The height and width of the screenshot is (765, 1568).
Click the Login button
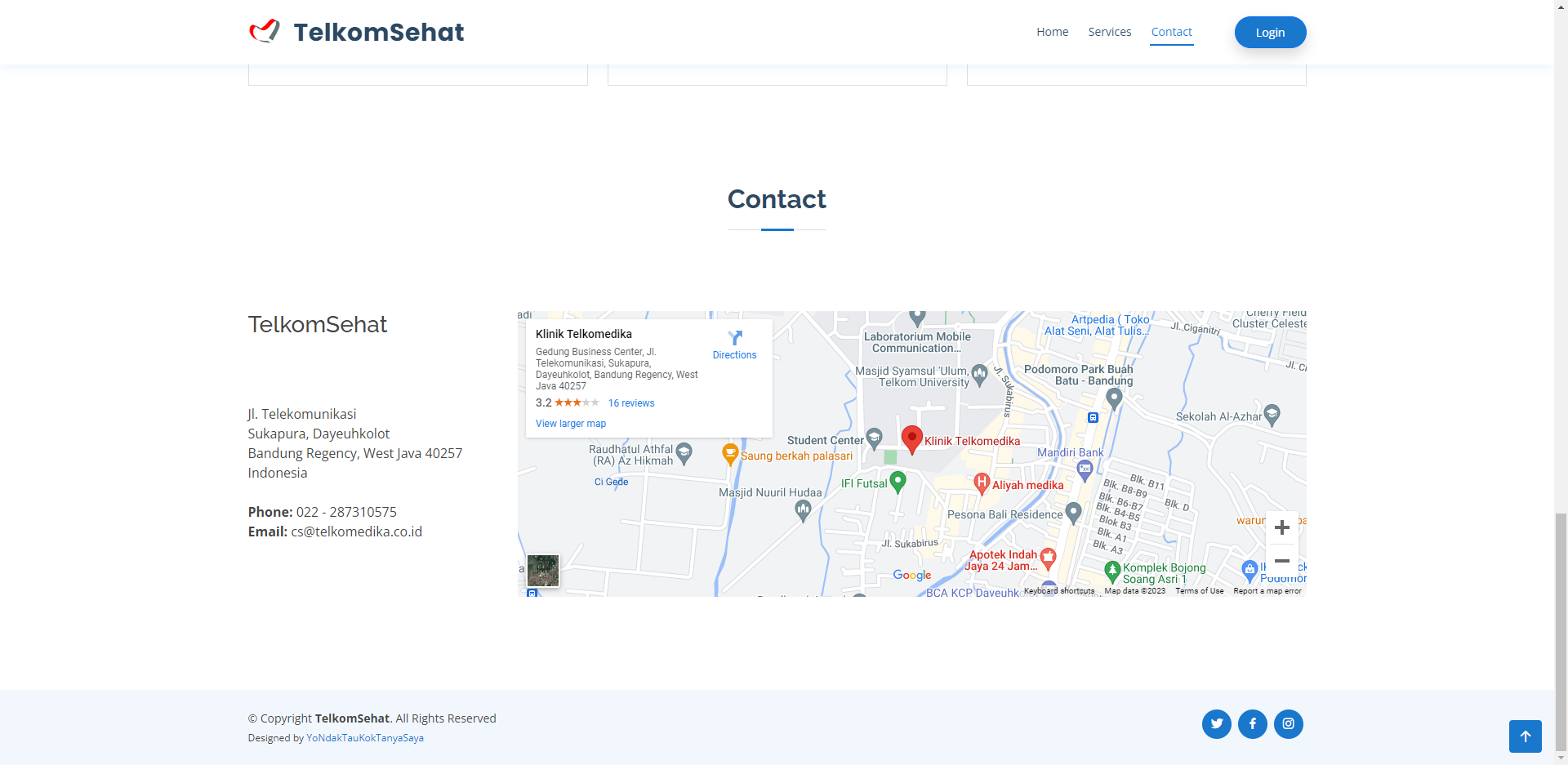1270,33
